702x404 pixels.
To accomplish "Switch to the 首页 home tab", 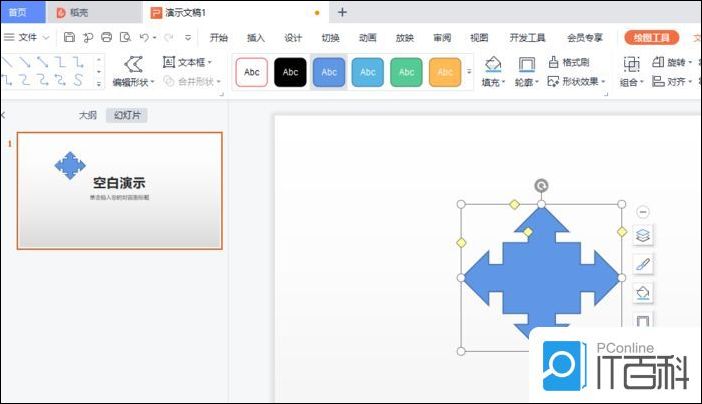I will click(22, 12).
